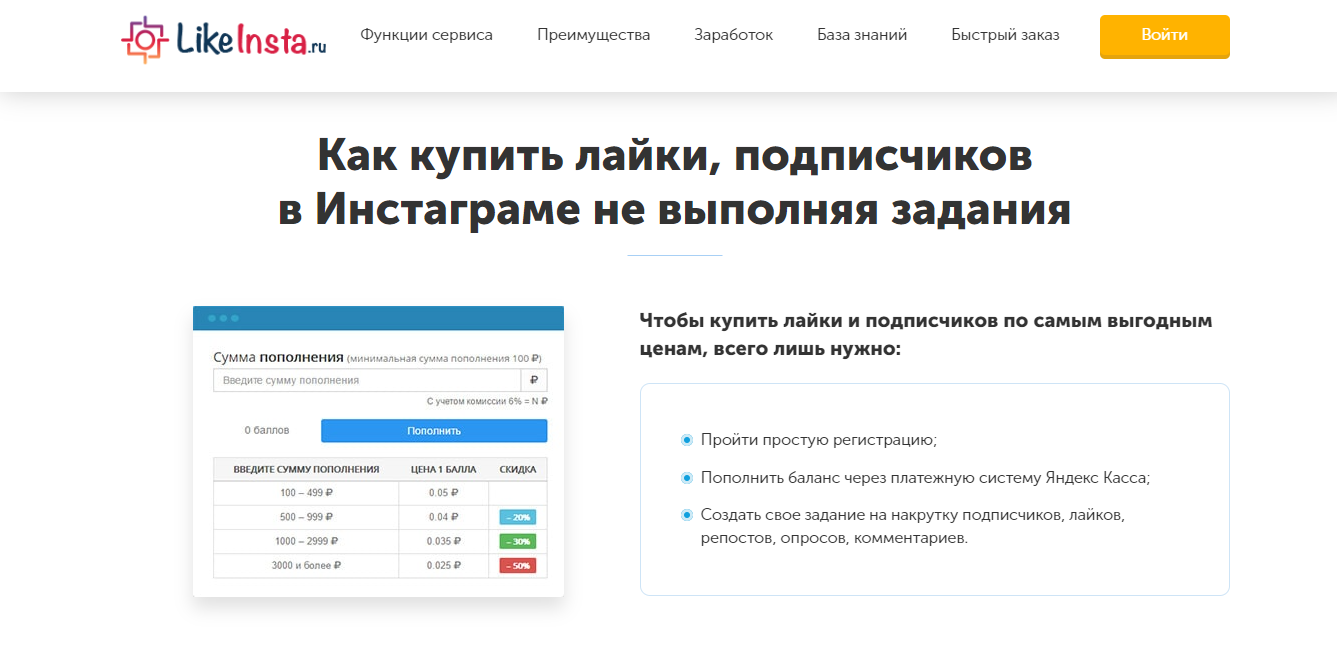Screen dimensions: 1337x648
Task: Click the Пополнить баланс через Яндекс Касса line
Action: click(x=926, y=478)
